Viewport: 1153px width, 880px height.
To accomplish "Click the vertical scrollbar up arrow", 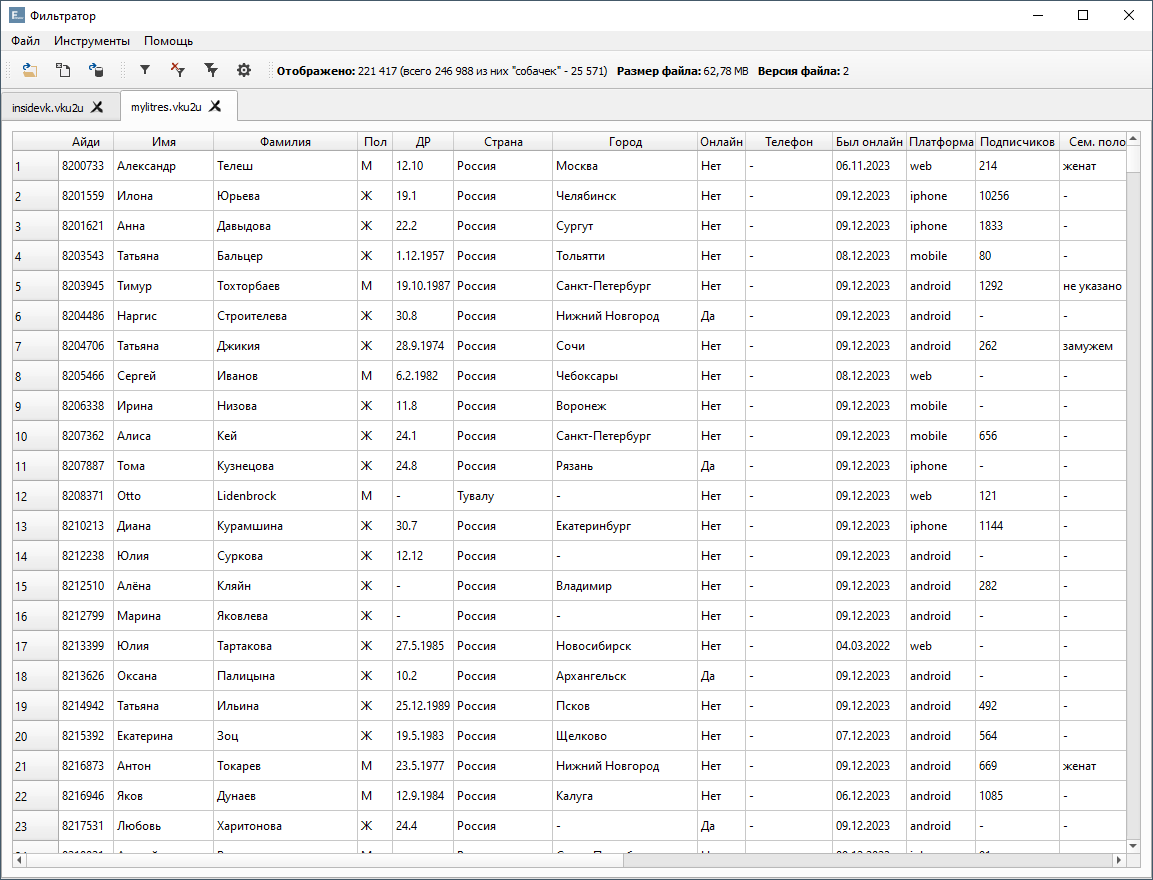I will pyautogui.click(x=1133, y=139).
